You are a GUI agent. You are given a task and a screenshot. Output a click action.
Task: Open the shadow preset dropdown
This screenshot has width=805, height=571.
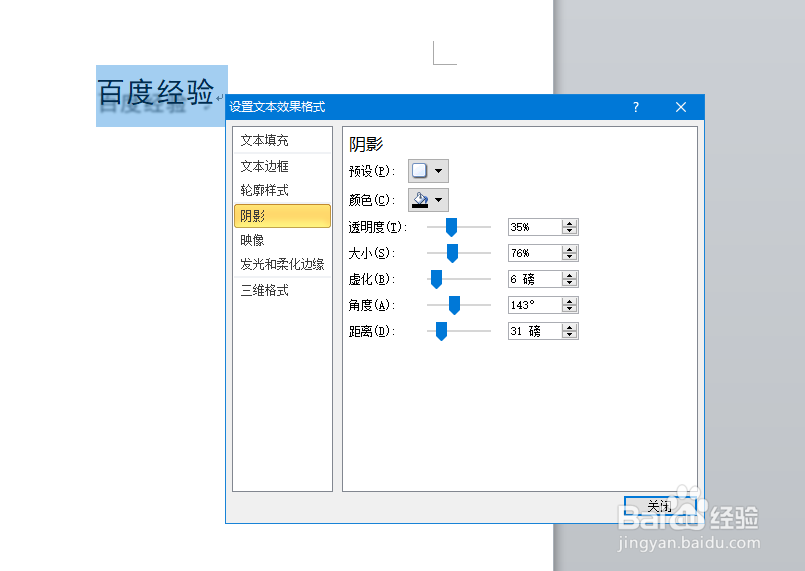point(428,171)
